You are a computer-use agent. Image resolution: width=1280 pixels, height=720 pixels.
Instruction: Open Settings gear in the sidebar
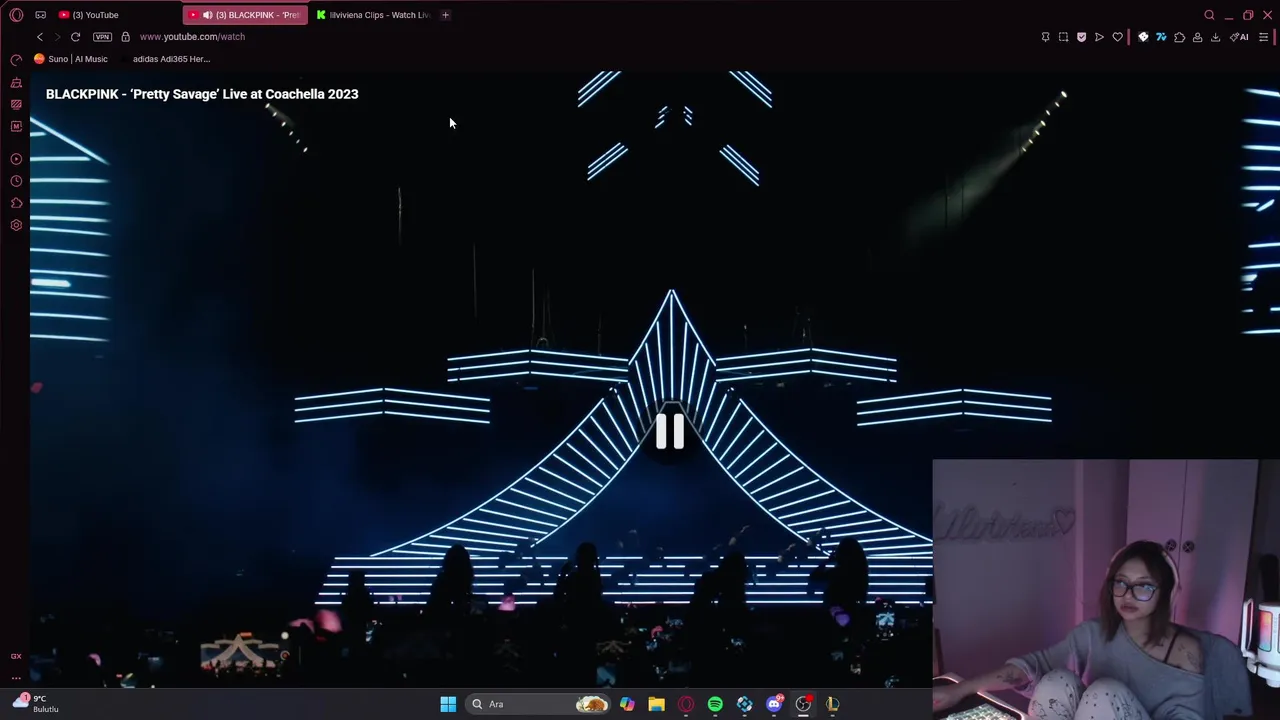coord(16,225)
